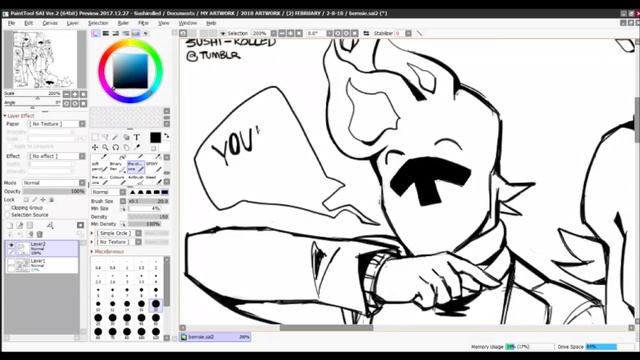Expand the Miscellaneous section
Image resolution: width=640 pixels, height=360 pixels.
pyautogui.click(x=92, y=252)
